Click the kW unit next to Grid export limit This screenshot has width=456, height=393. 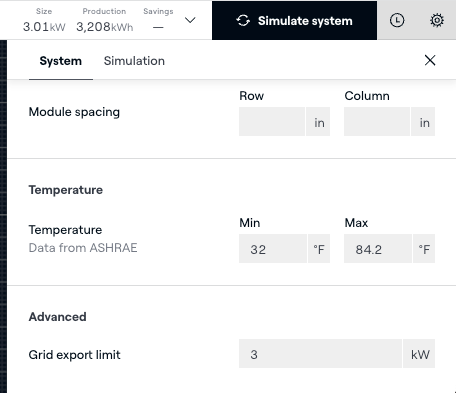[x=419, y=354]
